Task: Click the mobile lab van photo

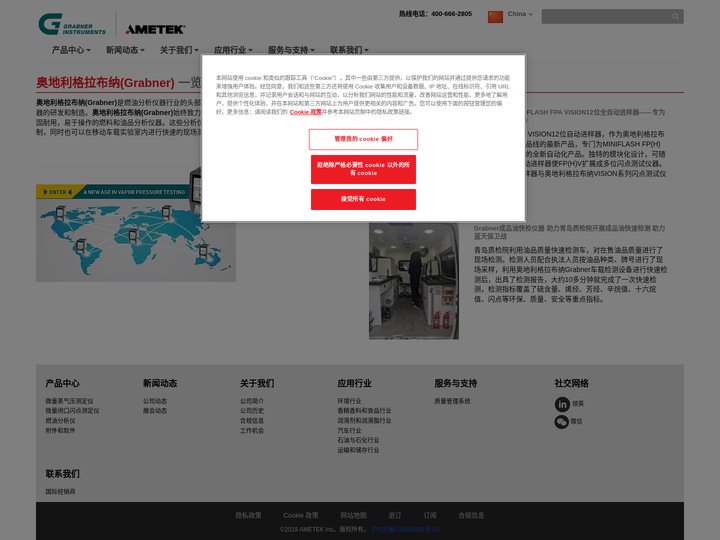Action: click(x=414, y=281)
